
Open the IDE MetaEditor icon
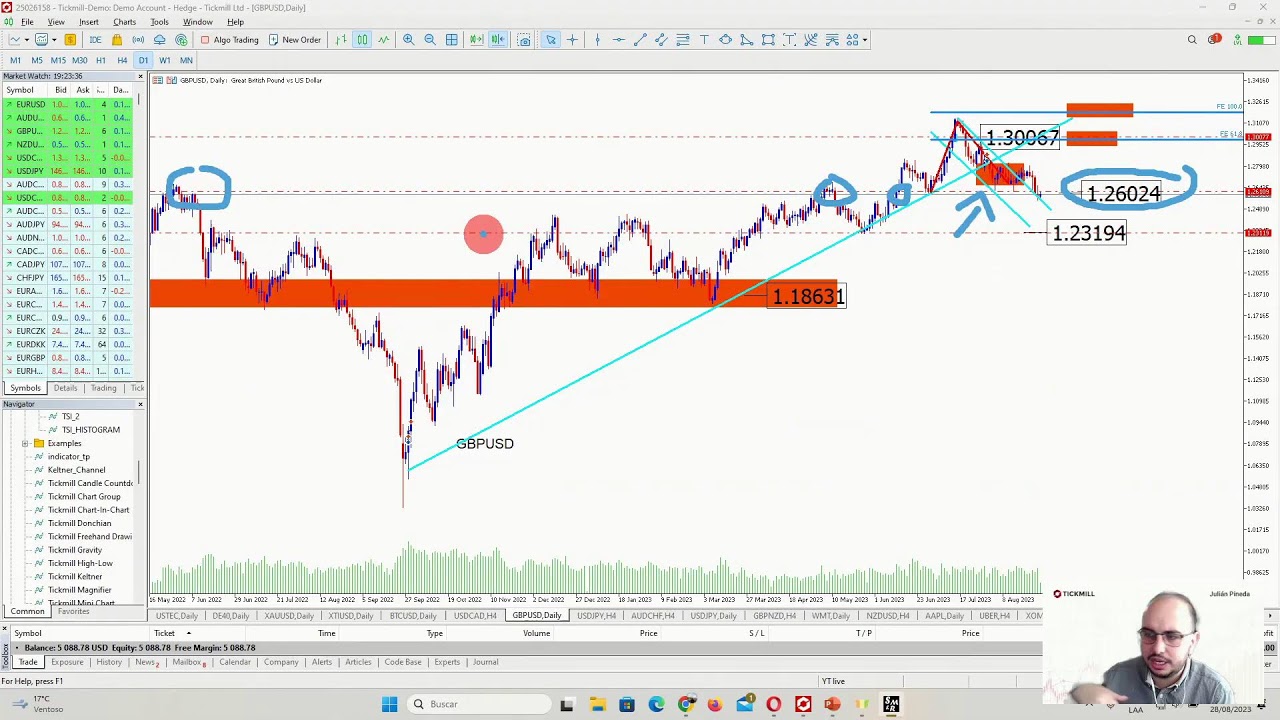(x=95, y=40)
